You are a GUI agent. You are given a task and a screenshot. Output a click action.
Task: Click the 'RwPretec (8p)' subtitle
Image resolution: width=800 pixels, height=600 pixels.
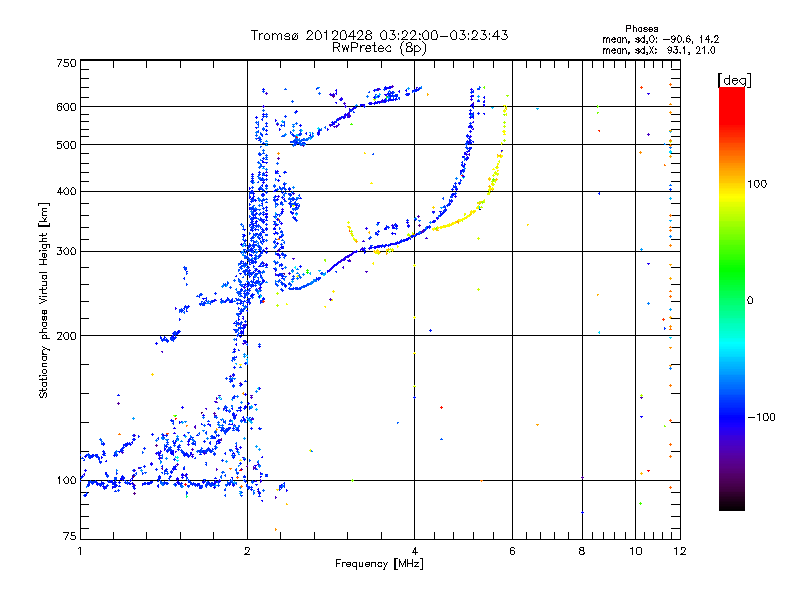(379, 48)
